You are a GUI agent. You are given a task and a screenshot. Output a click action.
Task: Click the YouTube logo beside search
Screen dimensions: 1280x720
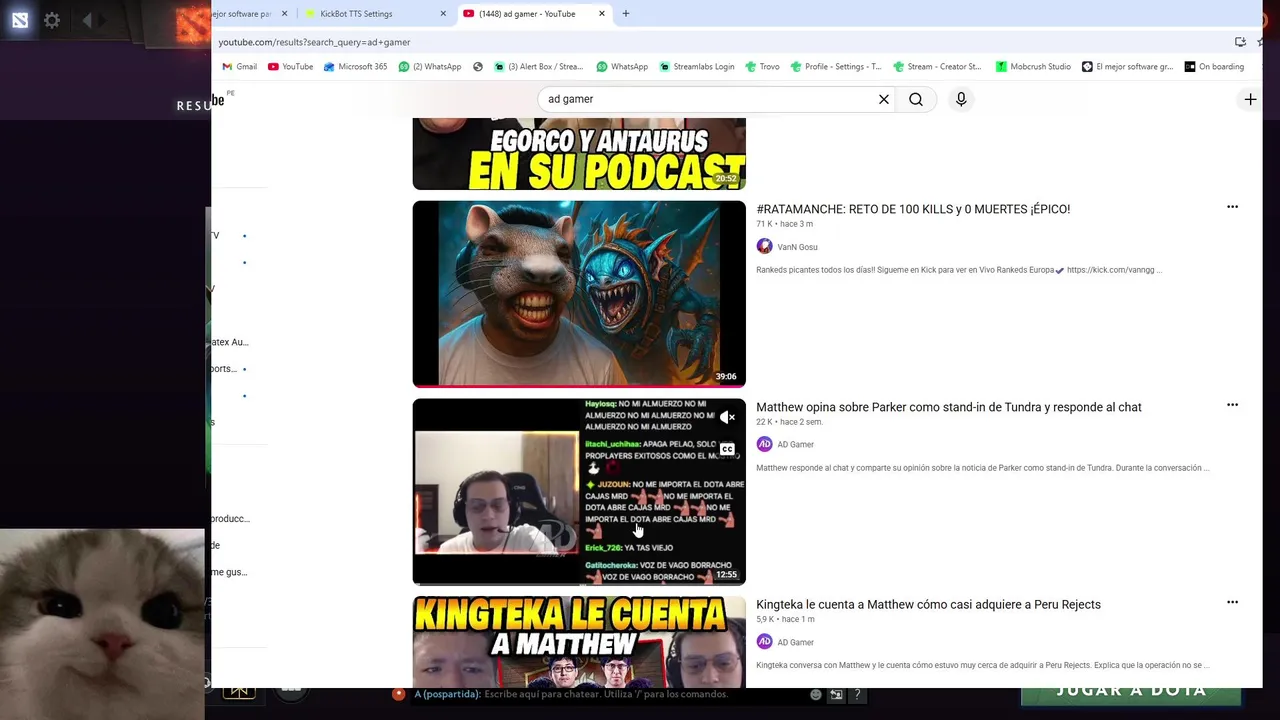(217, 100)
